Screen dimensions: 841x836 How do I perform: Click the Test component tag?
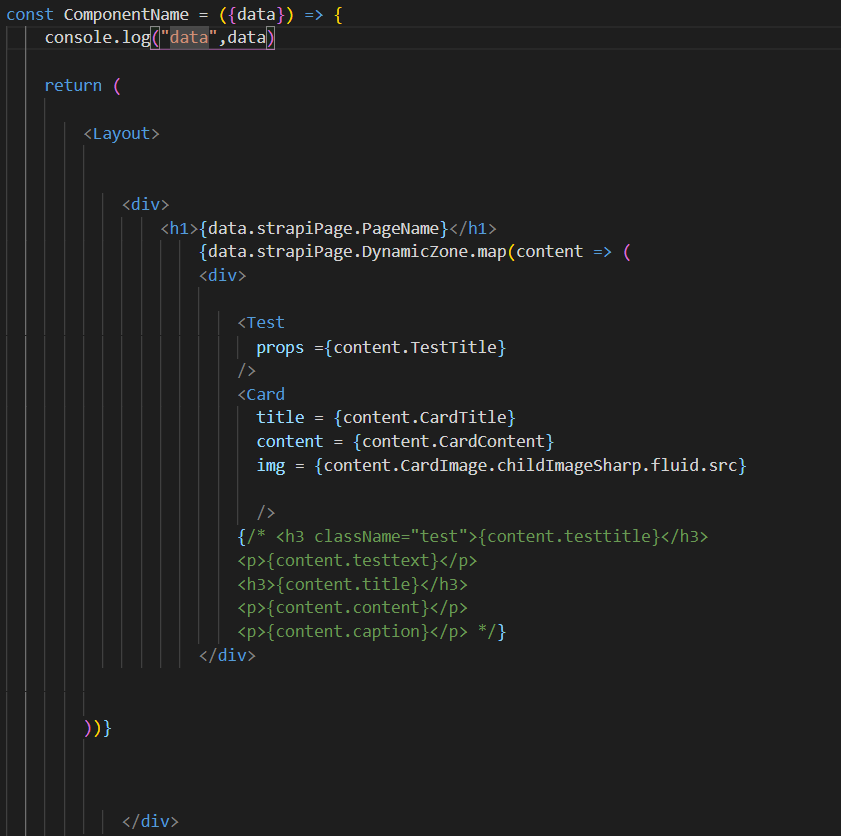coord(261,323)
